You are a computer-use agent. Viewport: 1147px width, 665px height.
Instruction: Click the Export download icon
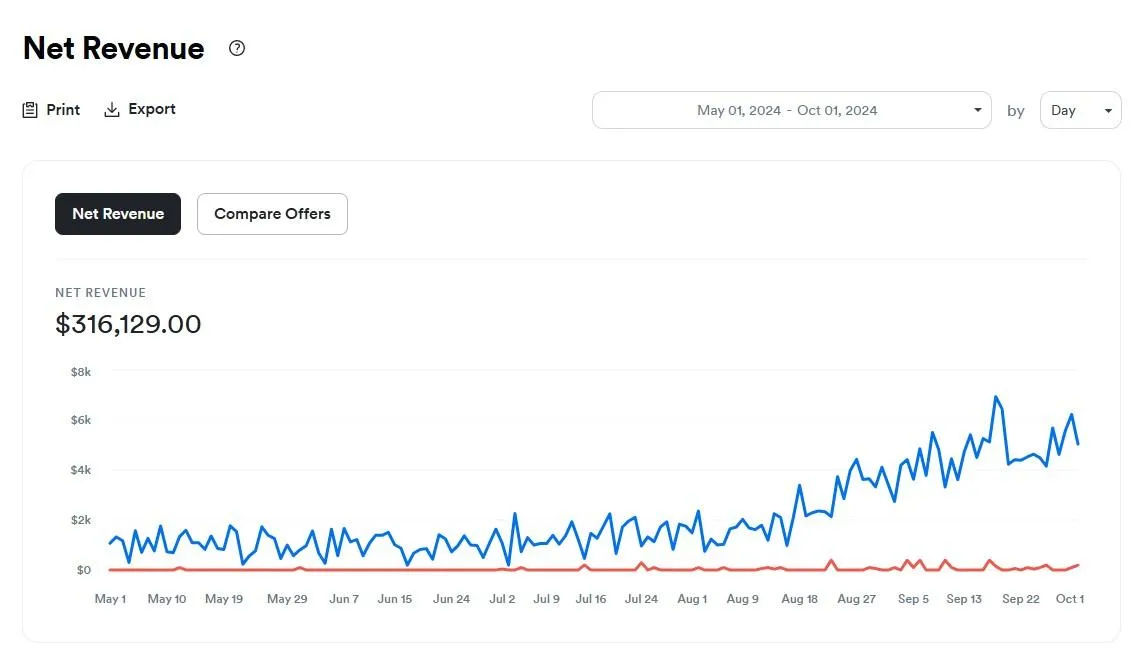coord(112,110)
